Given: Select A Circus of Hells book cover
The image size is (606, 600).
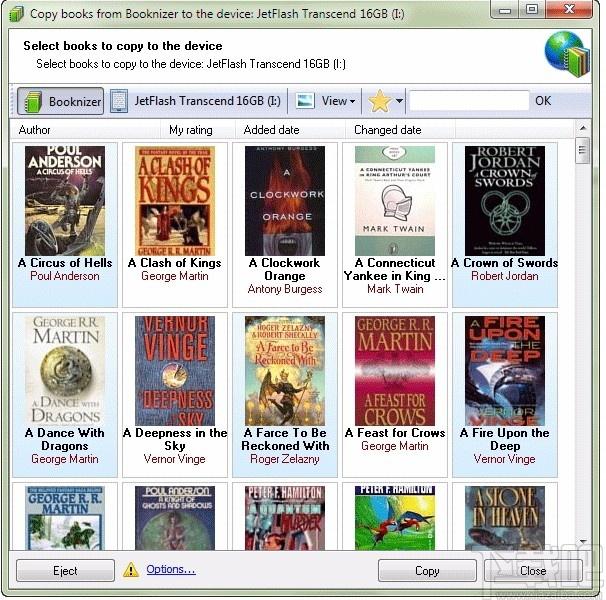Looking at the screenshot, I should click(x=65, y=201).
